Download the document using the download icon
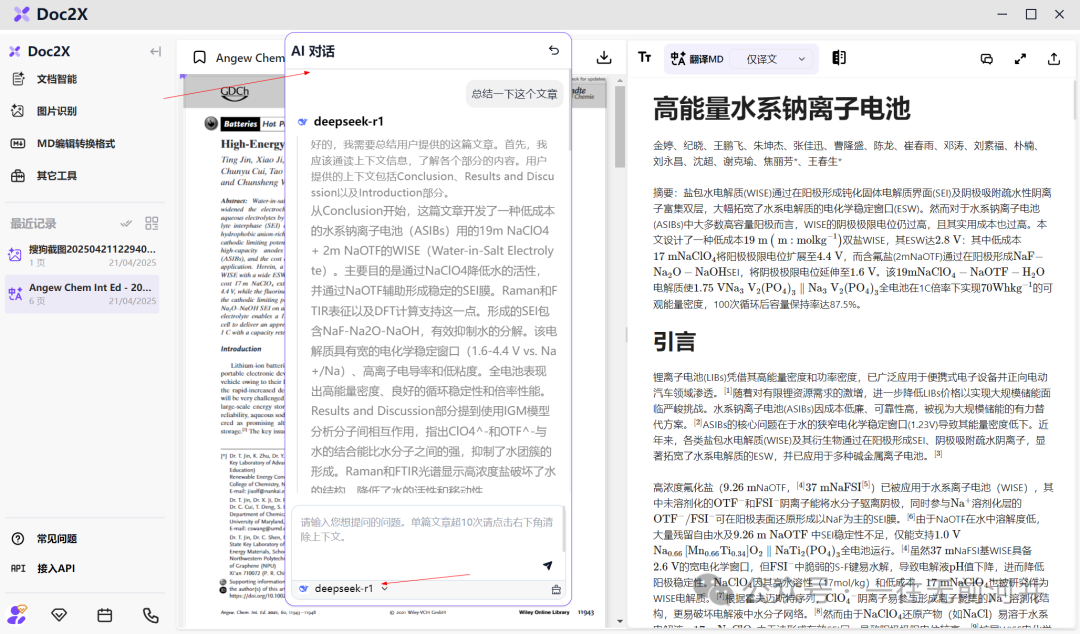Viewport: 1080px width, 634px height. (604, 58)
